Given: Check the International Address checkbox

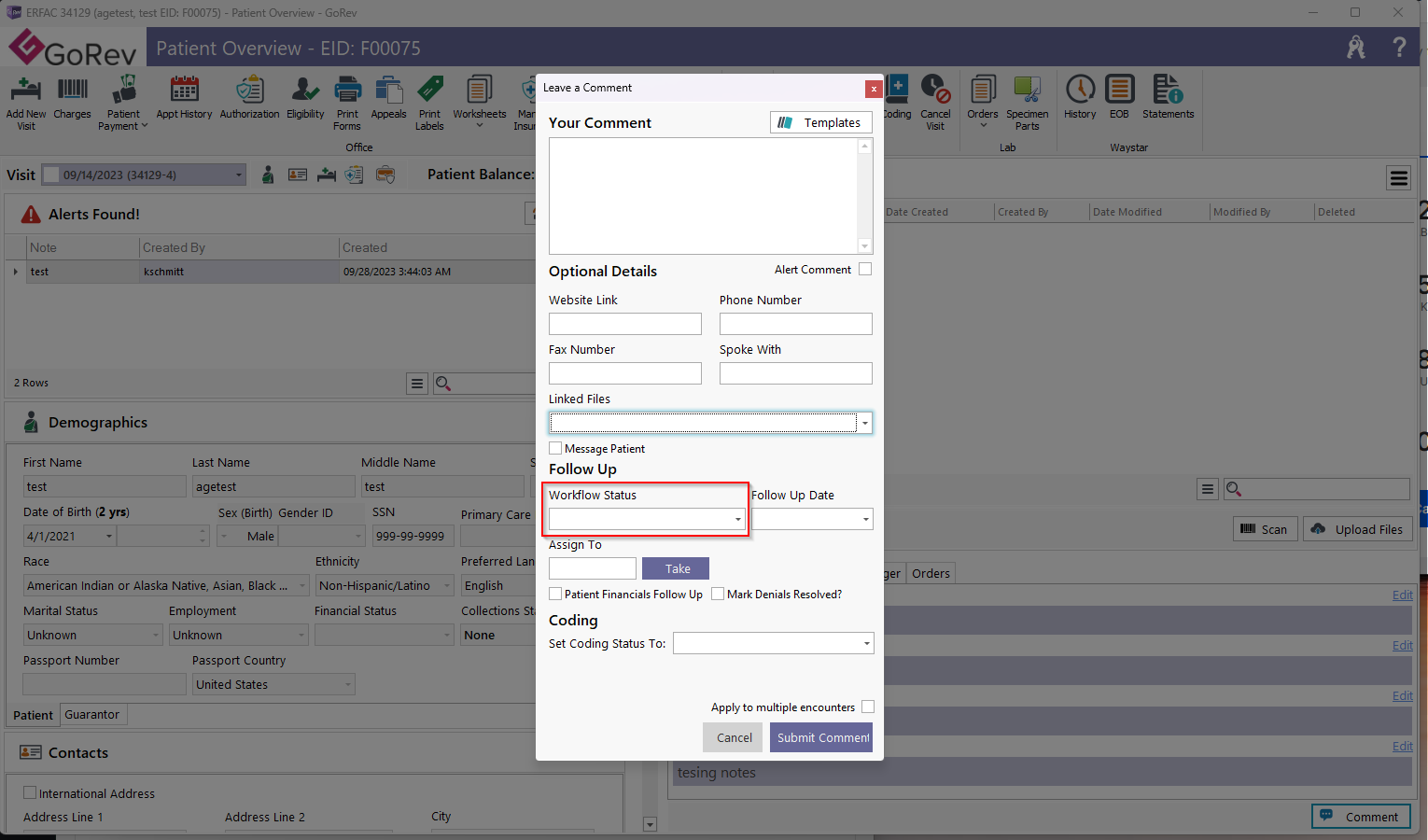Looking at the screenshot, I should click(x=30, y=792).
